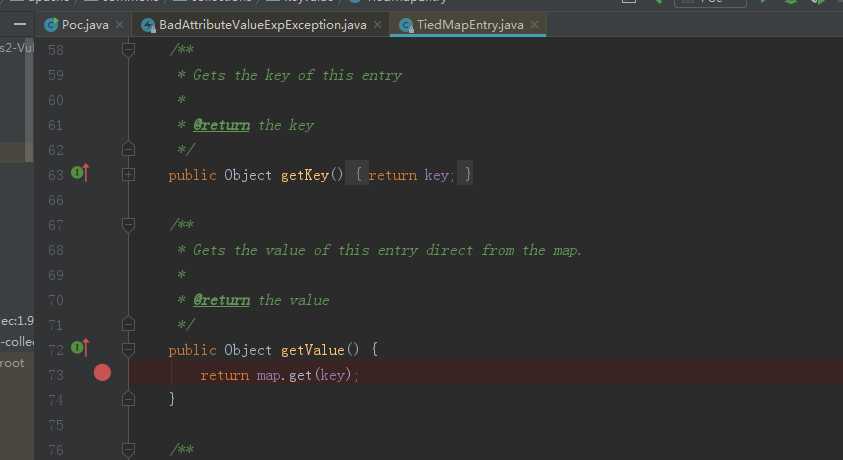Screen dimensions: 843x460
Task: Collapse the getValue() method at line 72
Action: 128,350
